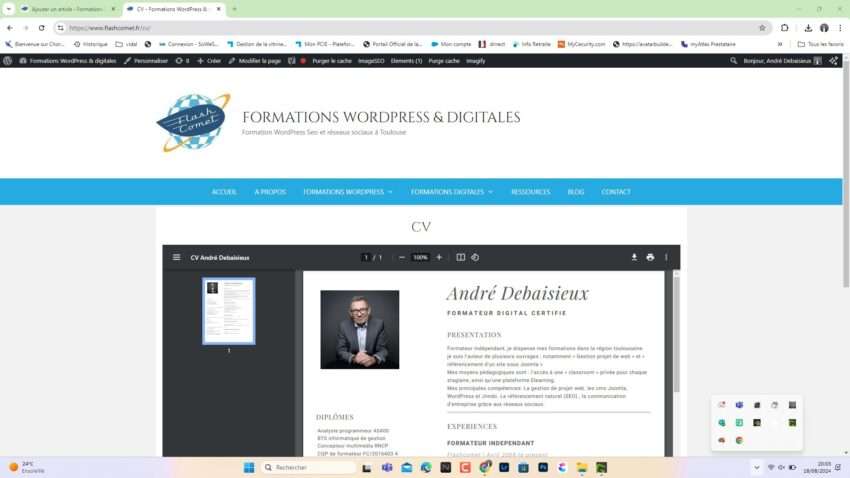Select the page 1 thumbnail in PDF sidebar
The width and height of the screenshot is (850, 478).
228,311
